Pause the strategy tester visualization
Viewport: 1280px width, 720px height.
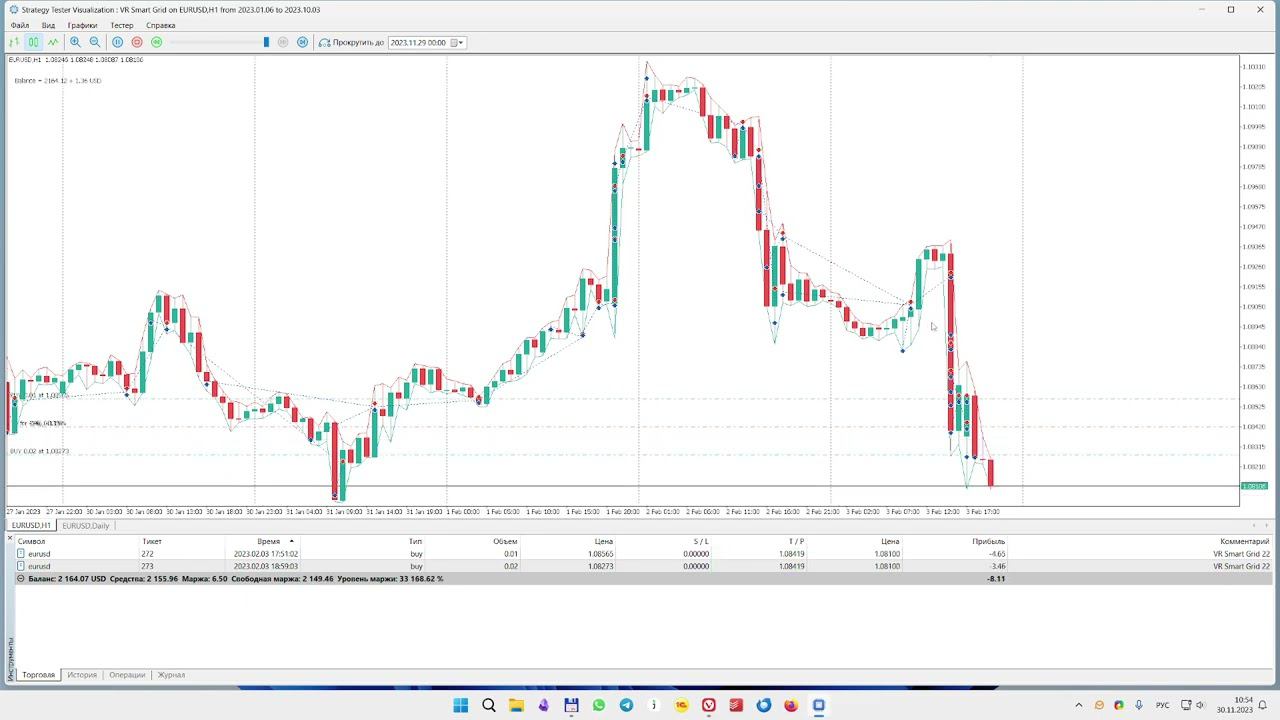click(118, 42)
